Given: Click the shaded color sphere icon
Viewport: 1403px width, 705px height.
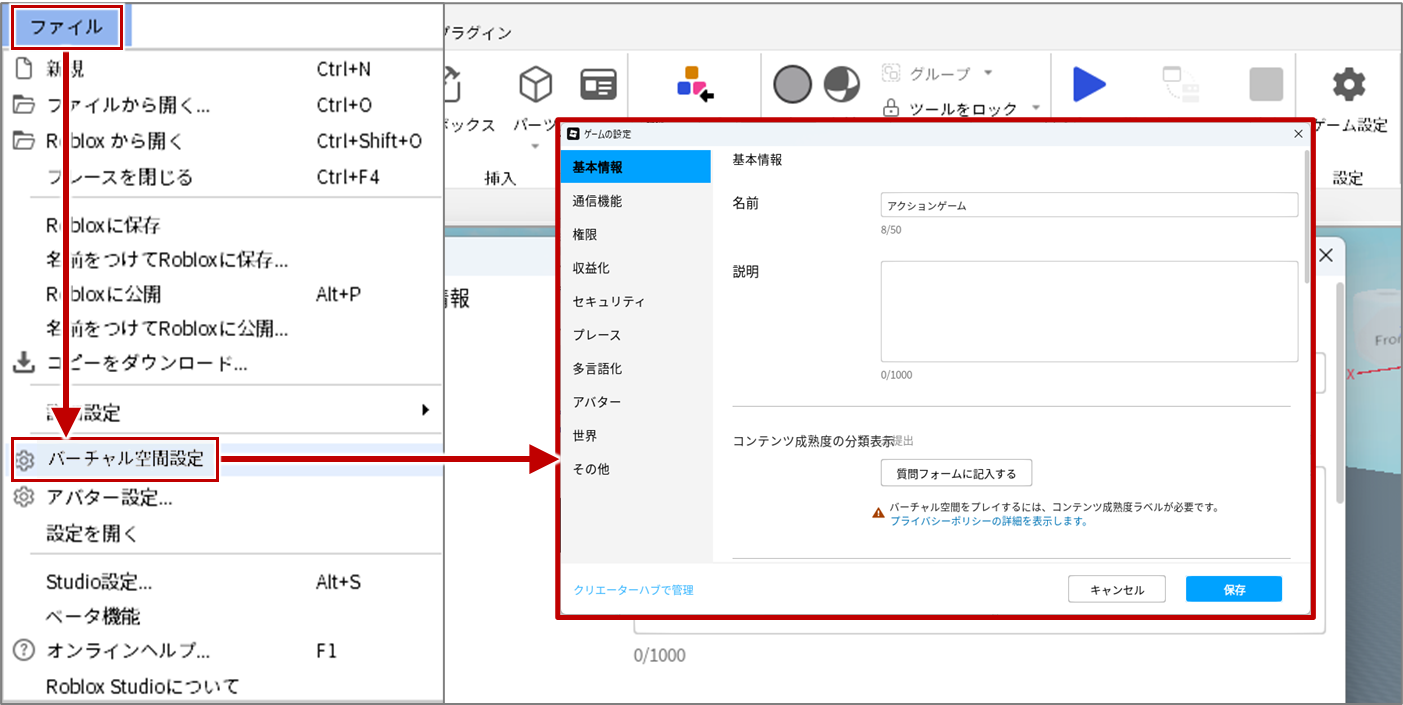Looking at the screenshot, I should click(x=842, y=85).
